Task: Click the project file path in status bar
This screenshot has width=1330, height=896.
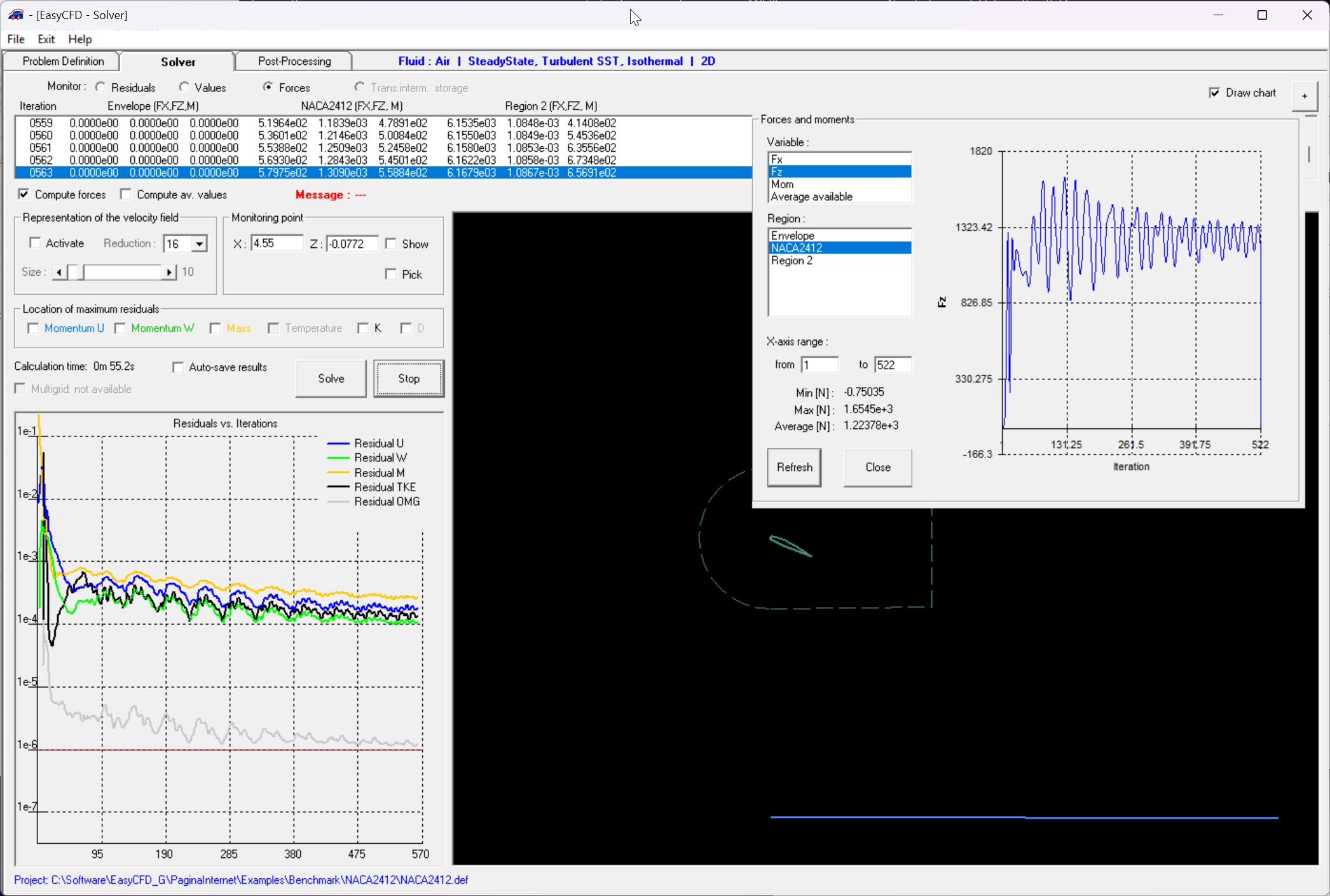Action: [x=241, y=880]
